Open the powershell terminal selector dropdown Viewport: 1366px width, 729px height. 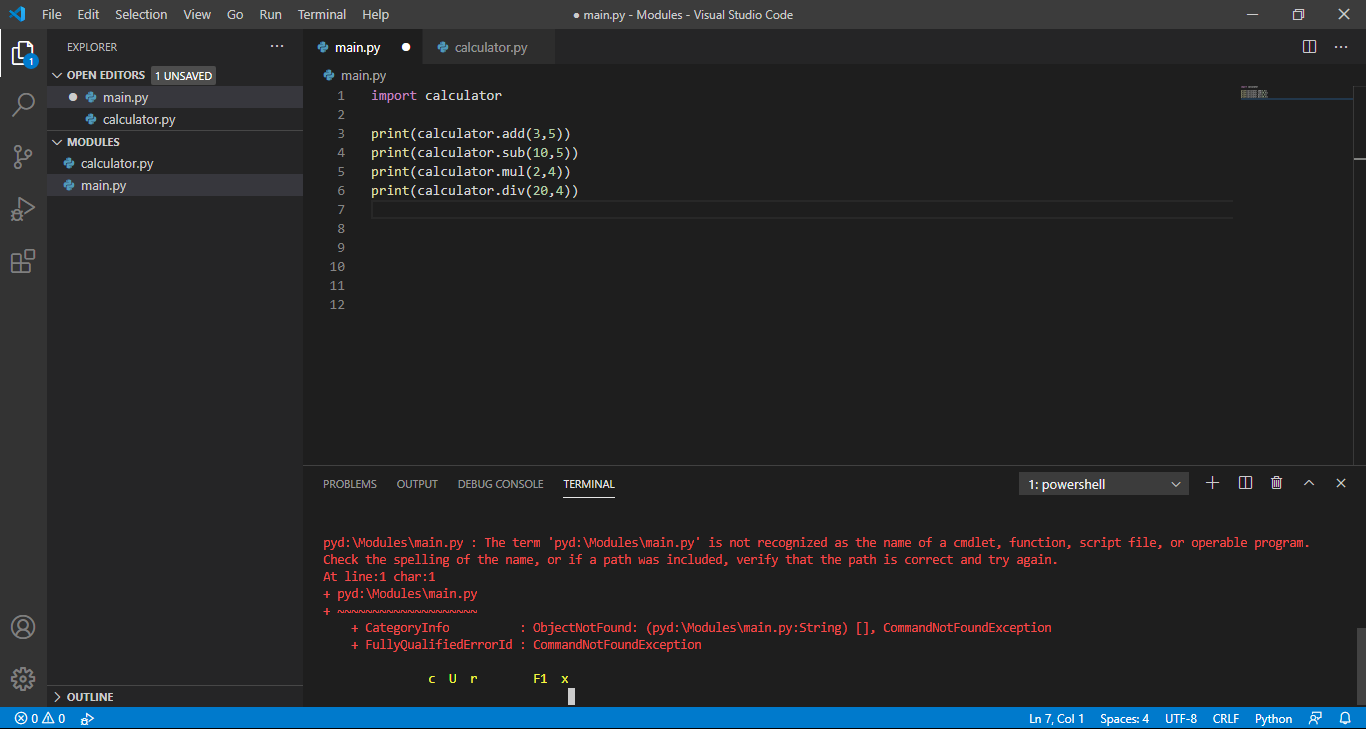[x=1104, y=484]
